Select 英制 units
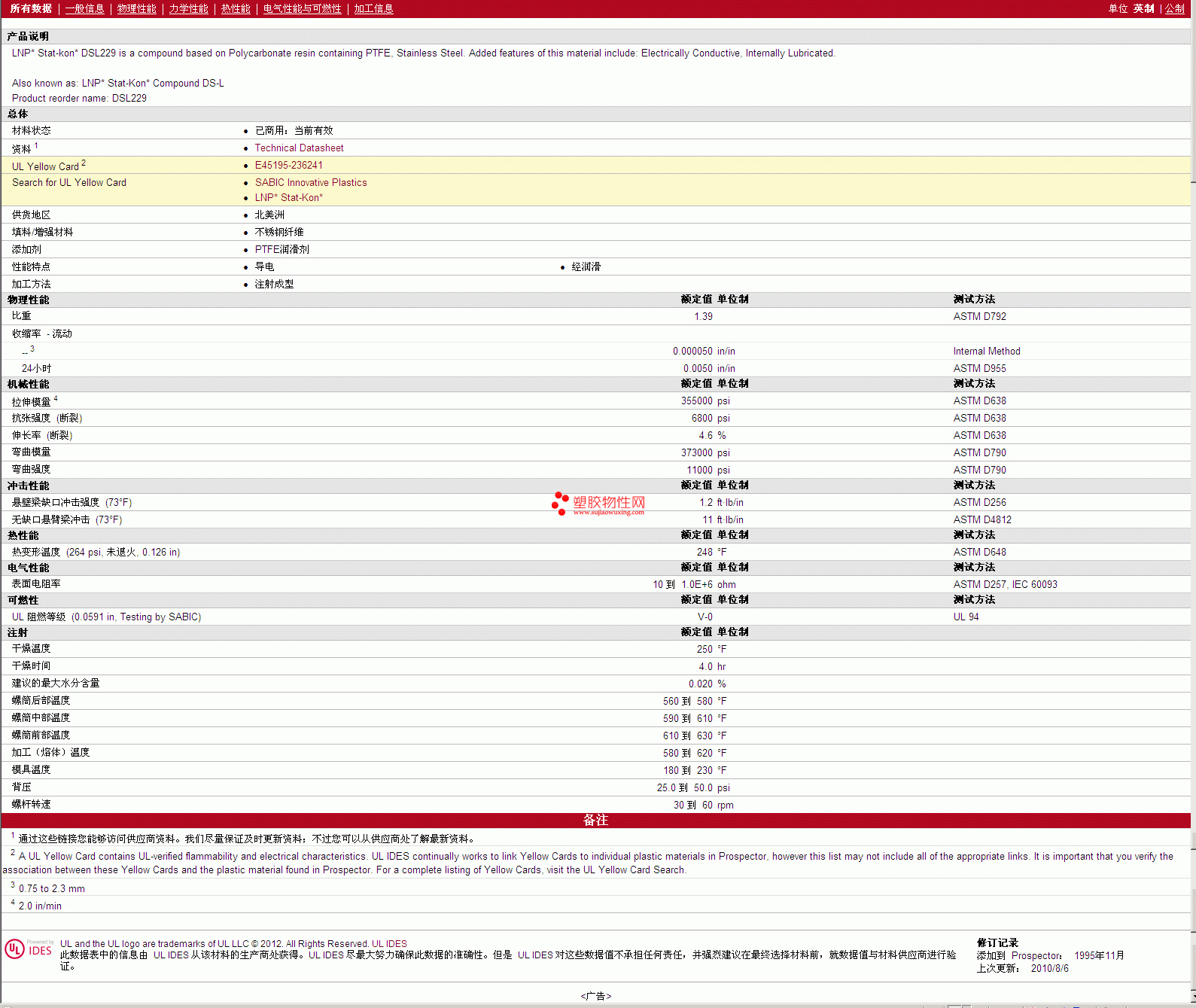Screen dimensions: 1196x1008 (x=1143, y=8)
